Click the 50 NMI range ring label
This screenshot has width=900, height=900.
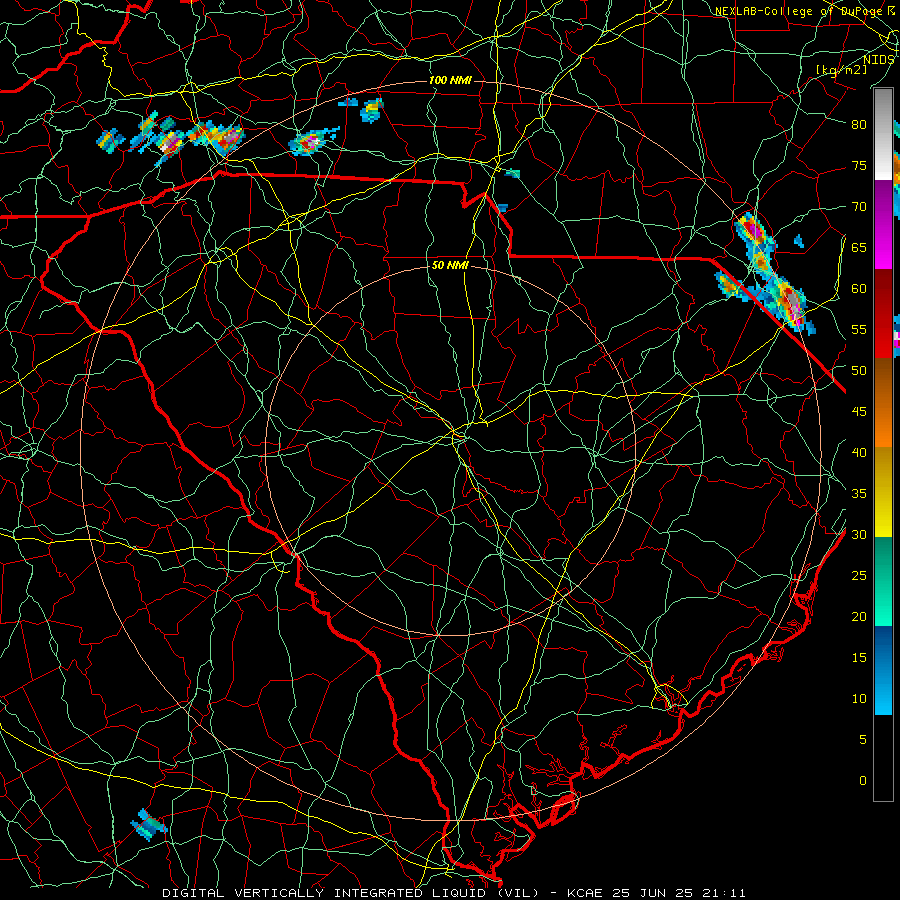pyautogui.click(x=450, y=266)
